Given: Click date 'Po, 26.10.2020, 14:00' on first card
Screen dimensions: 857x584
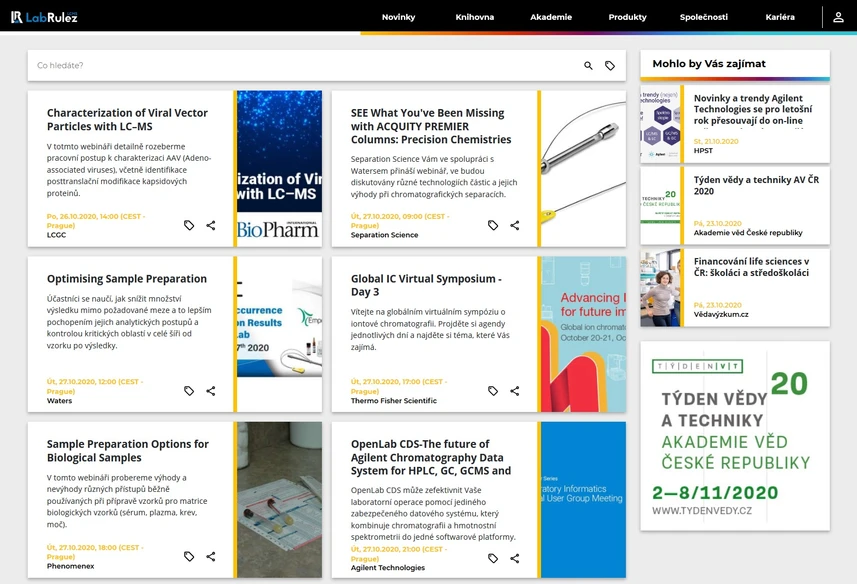Looking at the screenshot, I should (x=96, y=221).
